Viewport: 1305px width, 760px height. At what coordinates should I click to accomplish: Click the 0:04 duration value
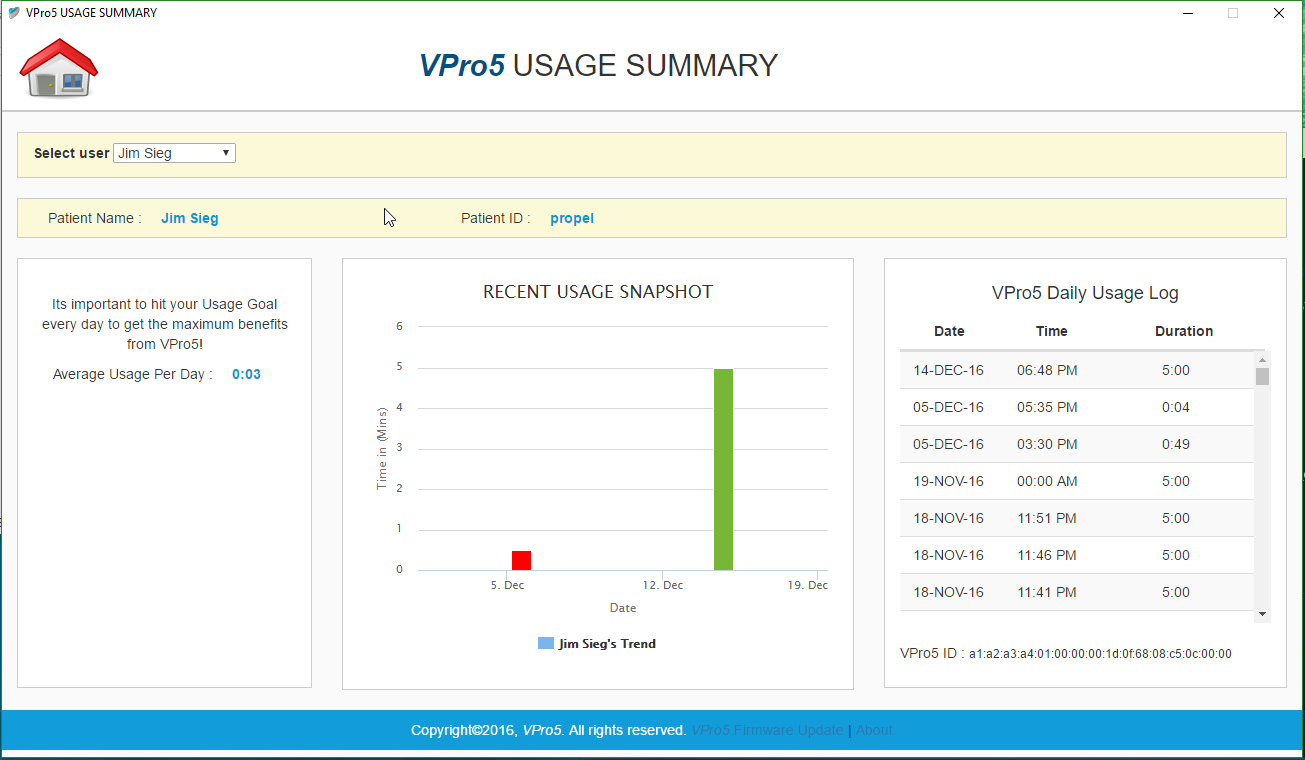click(1176, 407)
